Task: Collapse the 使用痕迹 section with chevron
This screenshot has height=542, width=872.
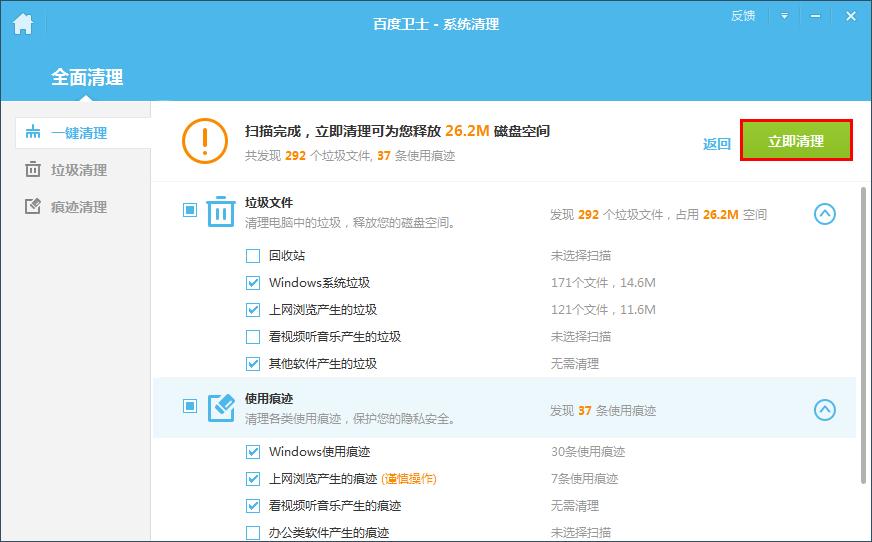Action: tap(824, 409)
